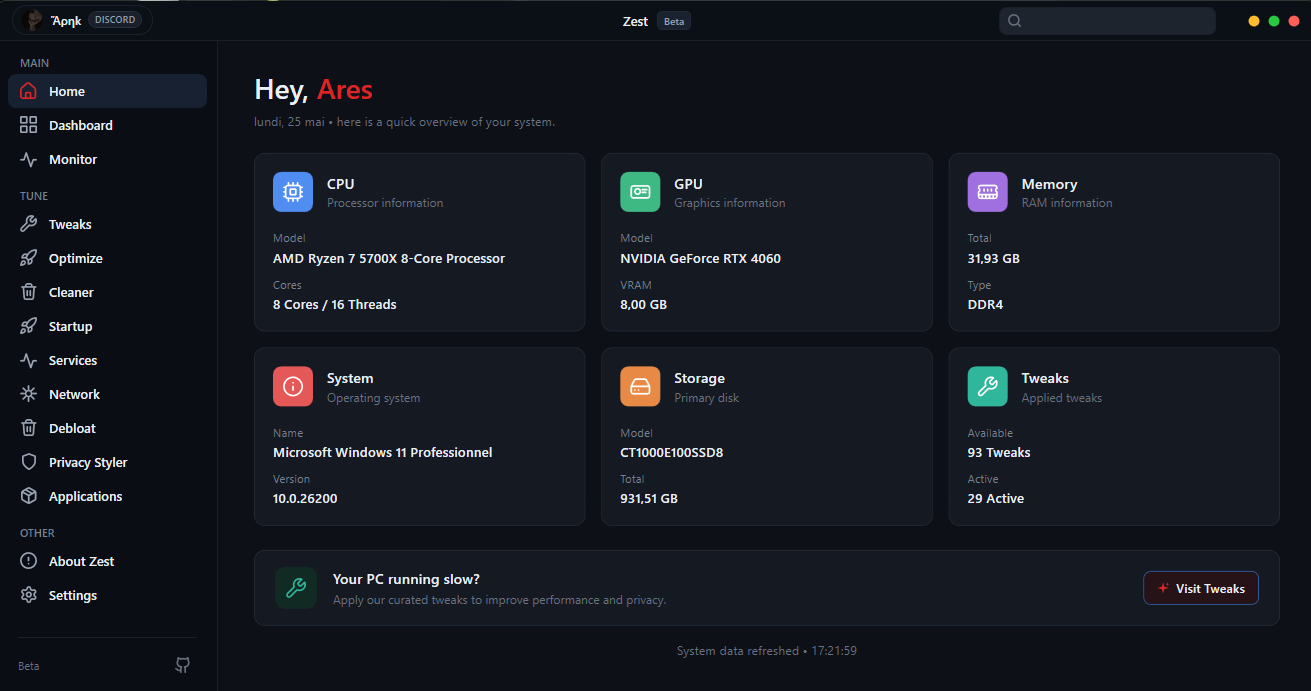Click '8 Cores / 16 Threads' value
The image size is (1311, 691).
335,304
